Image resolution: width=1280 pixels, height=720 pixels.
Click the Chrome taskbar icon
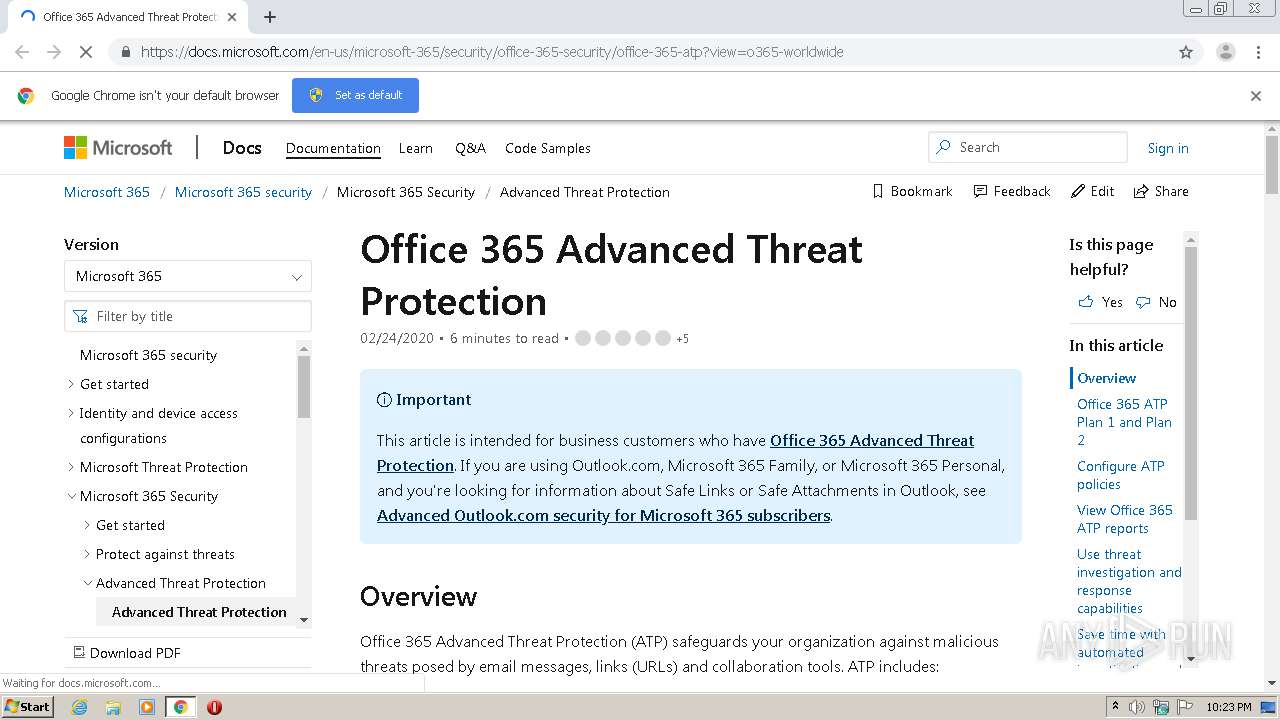(x=180, y=707)
